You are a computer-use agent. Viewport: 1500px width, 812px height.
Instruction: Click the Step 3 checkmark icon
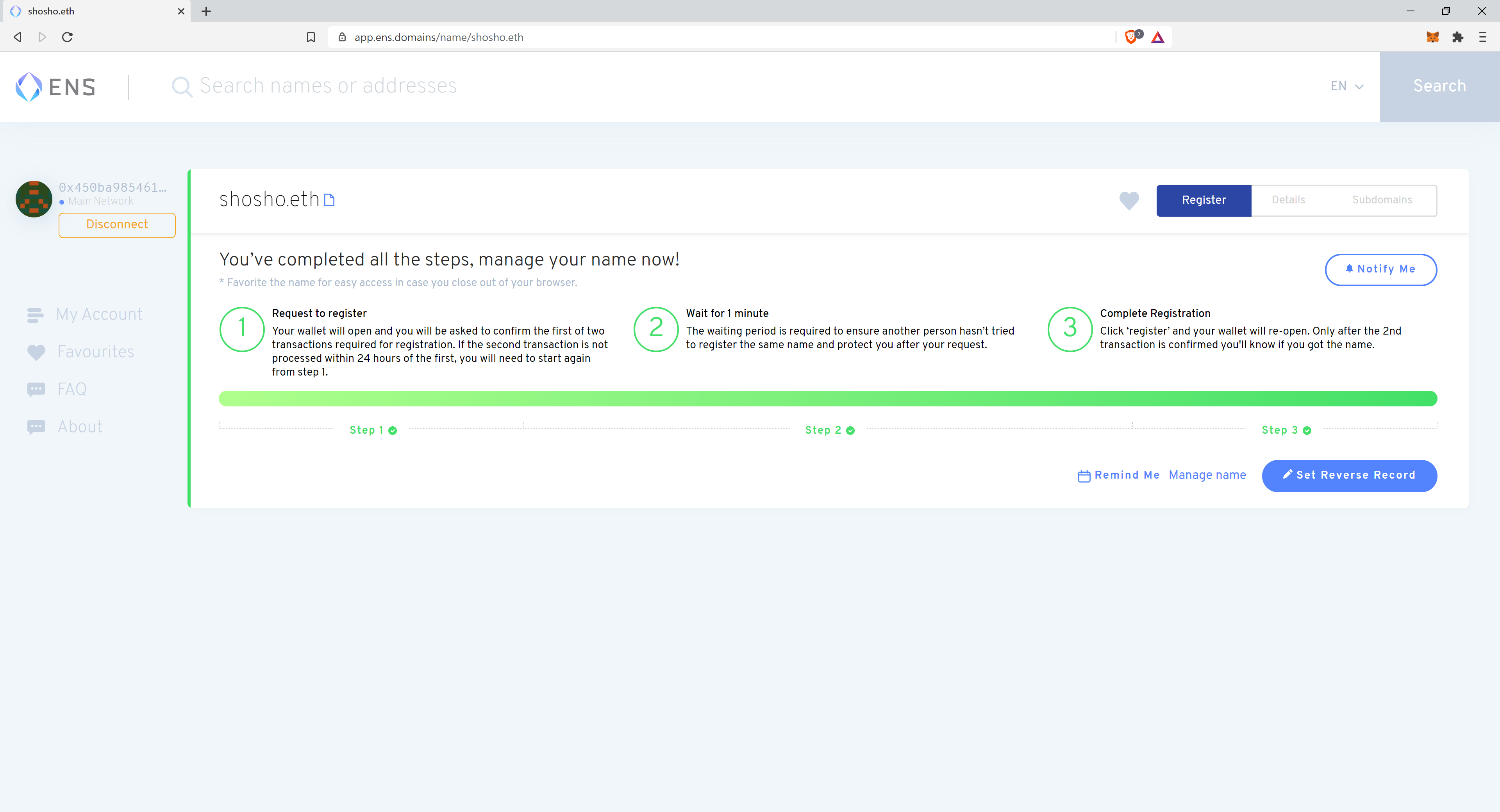pyautogui.click(x=1307, y=431)
